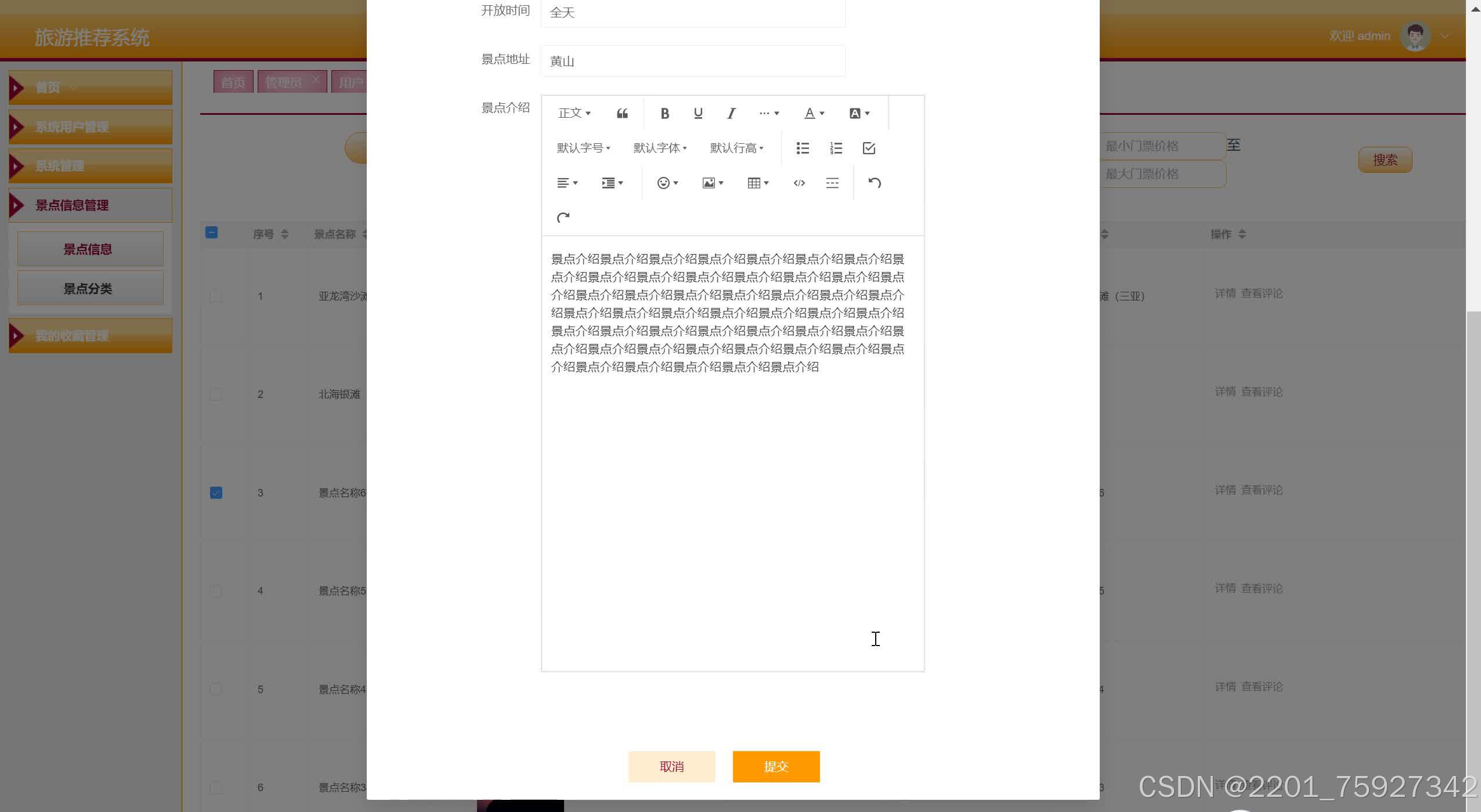Open 查看评论 for row 2
The height and width of the screenshot is (812, 1481).
pos(1262,392)
